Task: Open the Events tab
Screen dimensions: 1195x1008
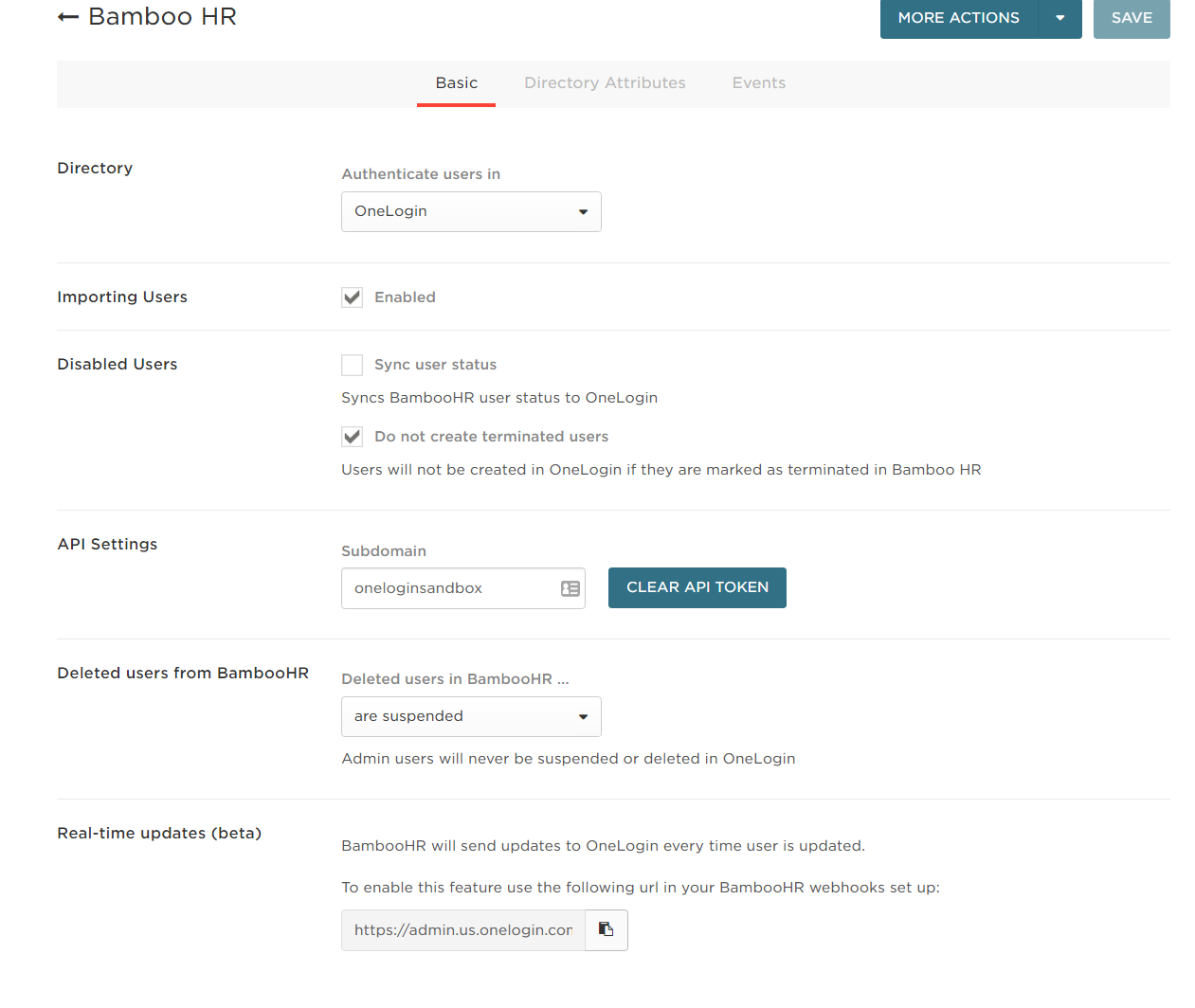Action: [759, 83]
